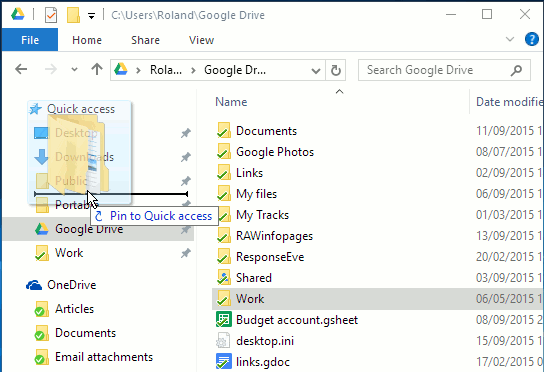Open the Articles folder under OneDrive
Screen dimensions: 544x372
(x=74, y=309)
